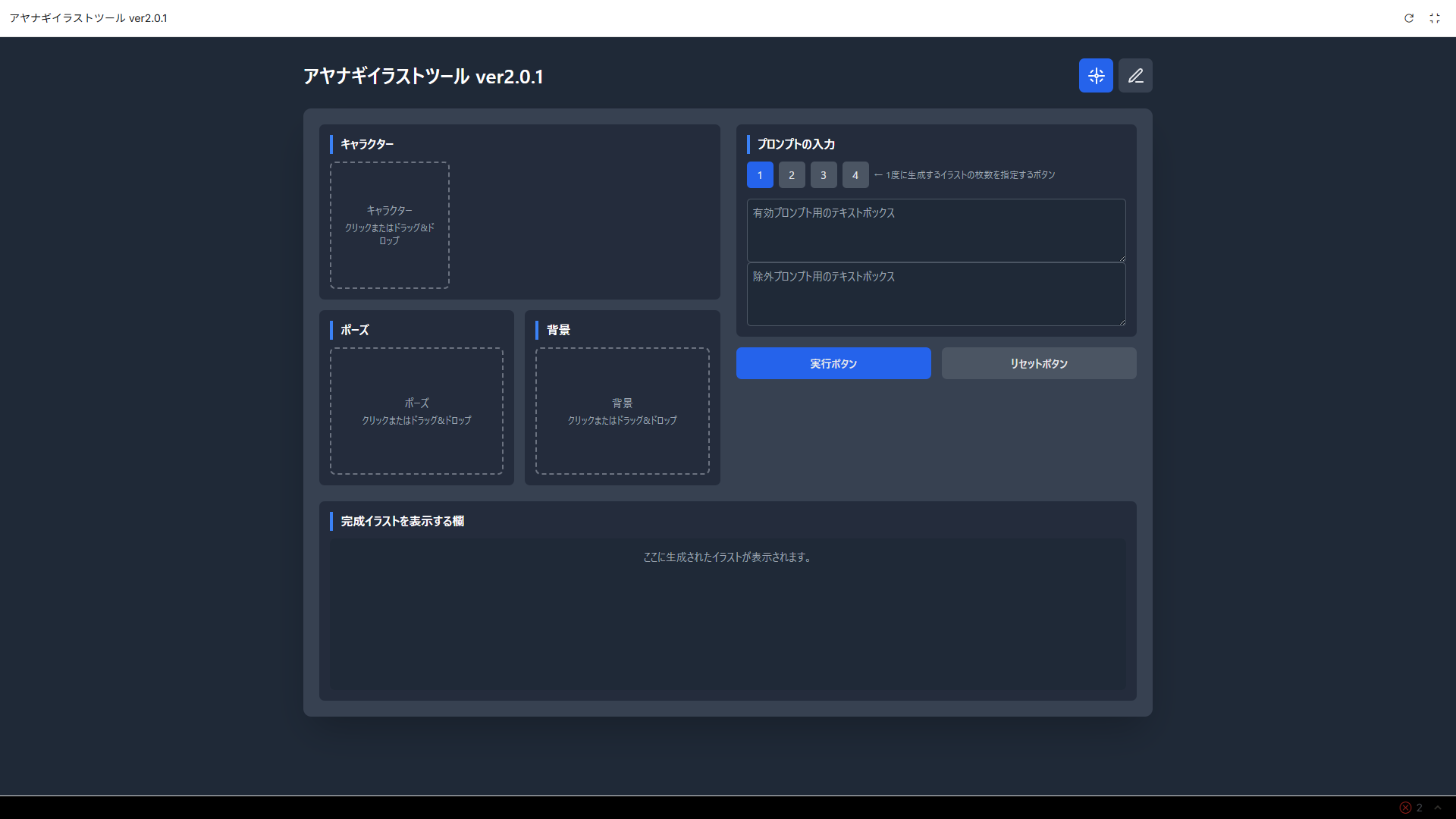This screenshot has height=819, width=1456.
Task: Focus the 除外プロンプト text box
Action: click(936, 294)
